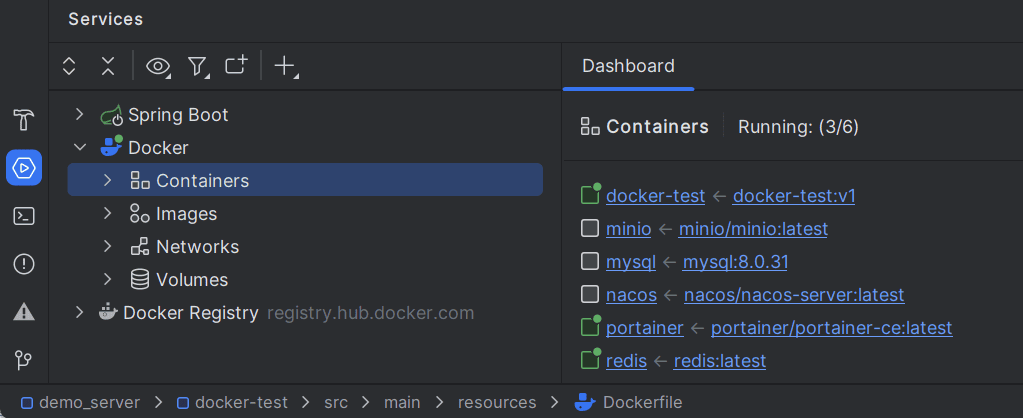
Task: Open the Terminal tool window icon
Action: click(24, 216)
